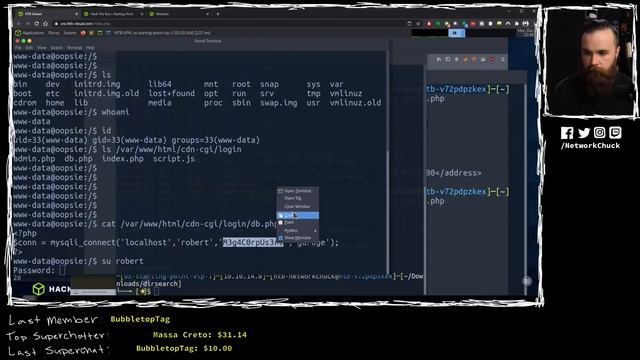The height and width of the screenshot is (360, 640).
Task: Expand the Profiles submenu in the context menu
Action: click(x=298, y=231)
